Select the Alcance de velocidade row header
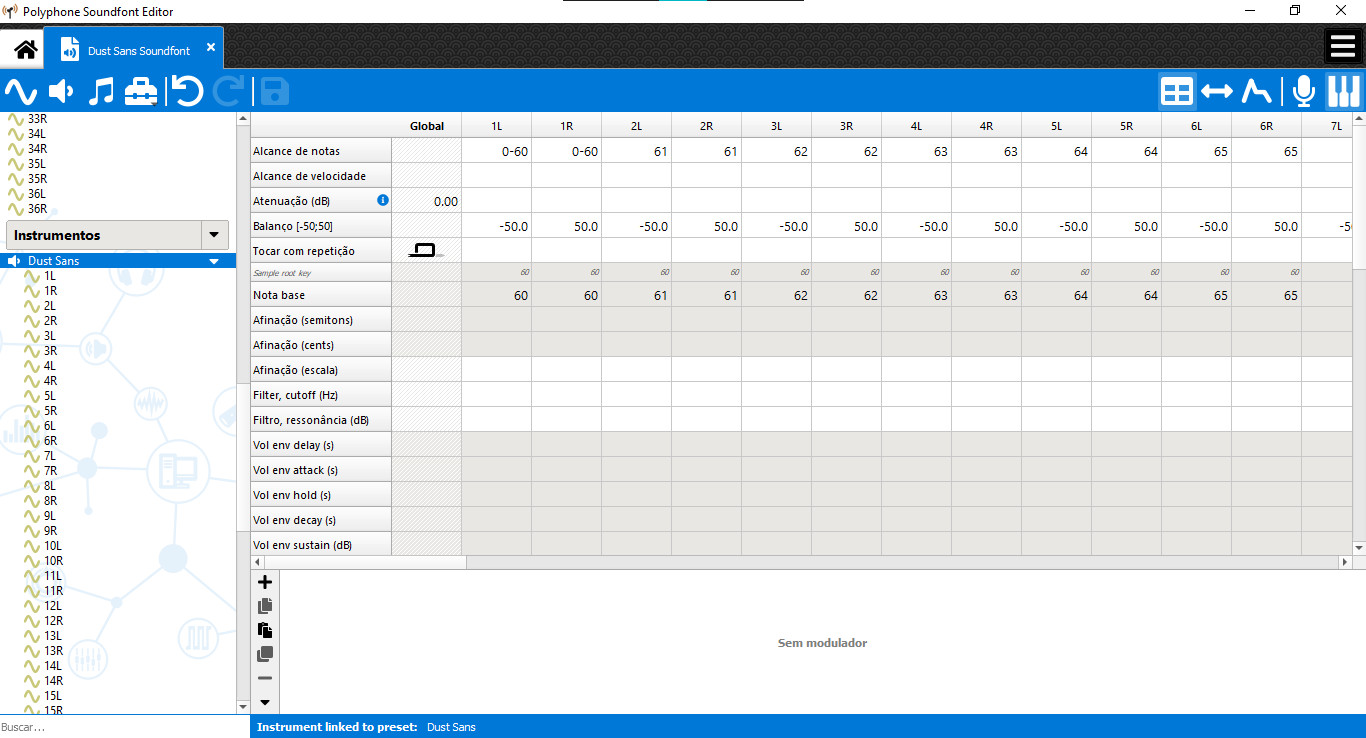The width and height of the screenshot is (1366, 738). (321, 176)
